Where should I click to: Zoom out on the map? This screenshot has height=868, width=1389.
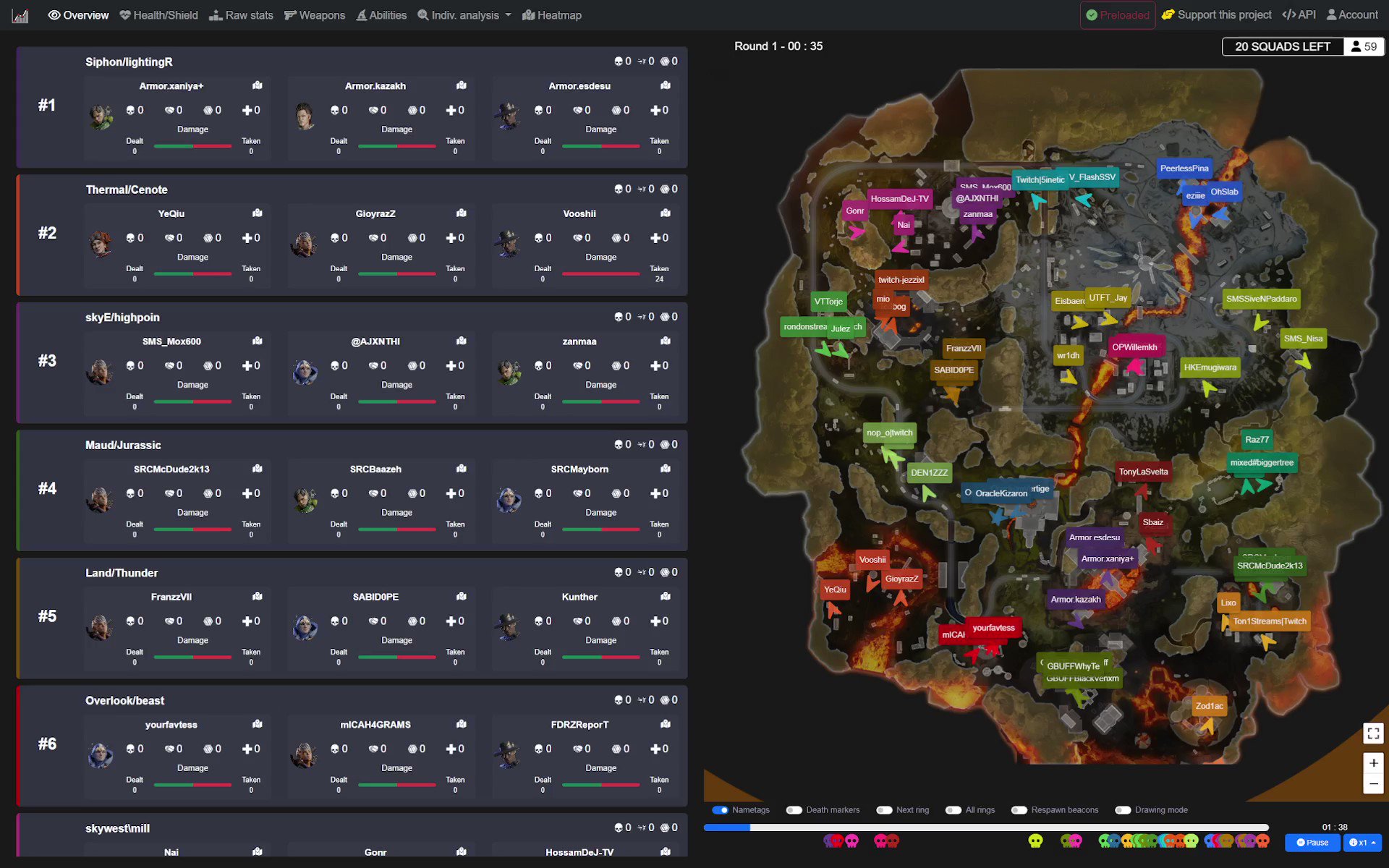(x=1373, y=783)
